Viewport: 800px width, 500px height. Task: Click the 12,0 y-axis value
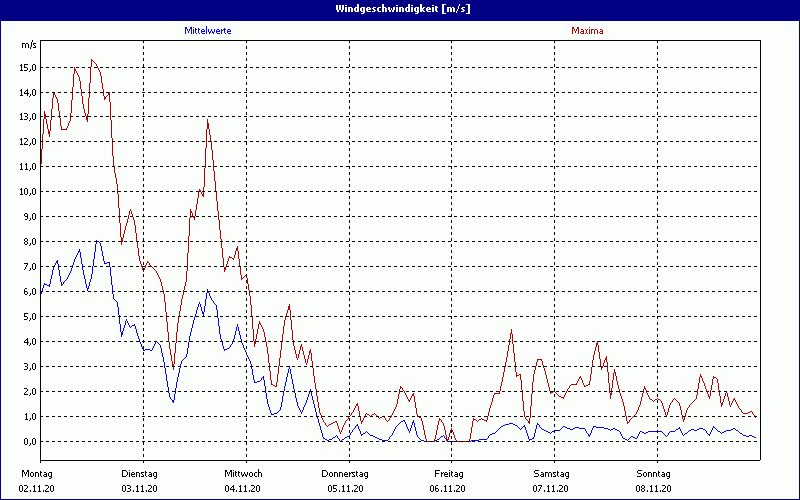click(x=28, y=141)
